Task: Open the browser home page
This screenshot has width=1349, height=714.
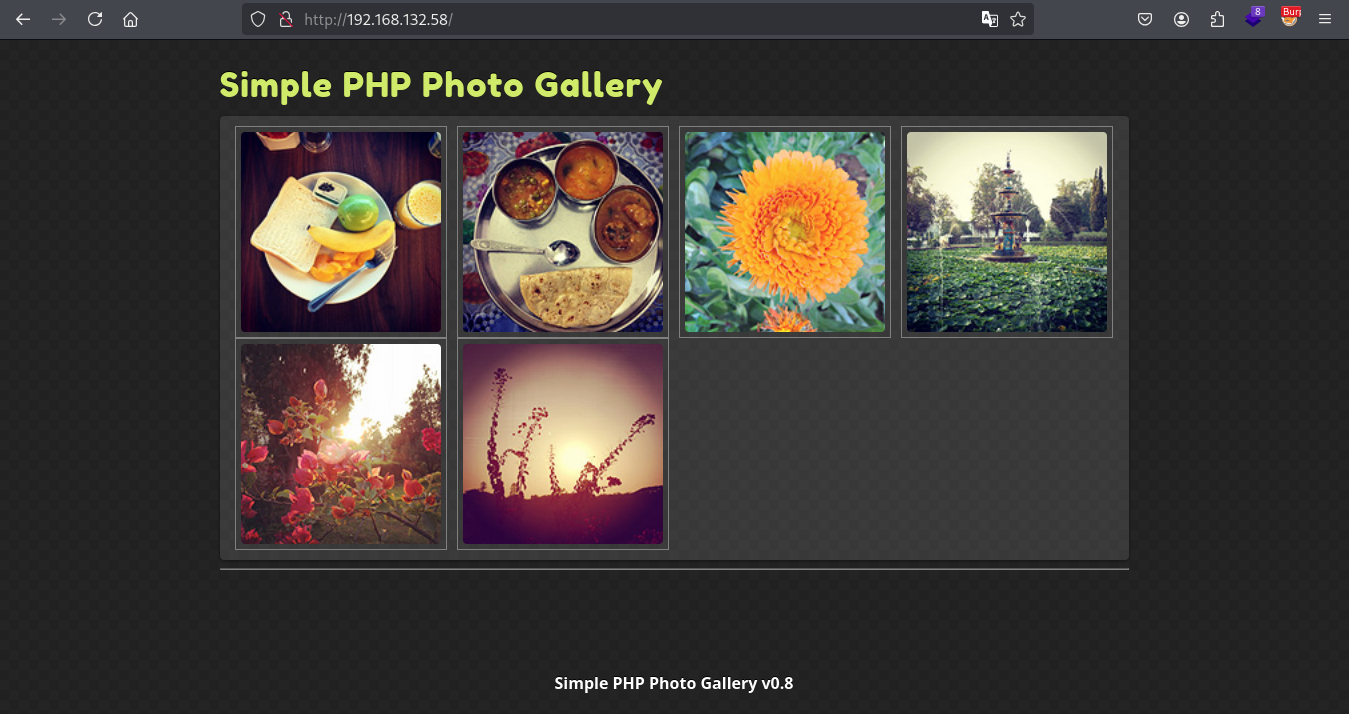Action: tap(130, 19)
